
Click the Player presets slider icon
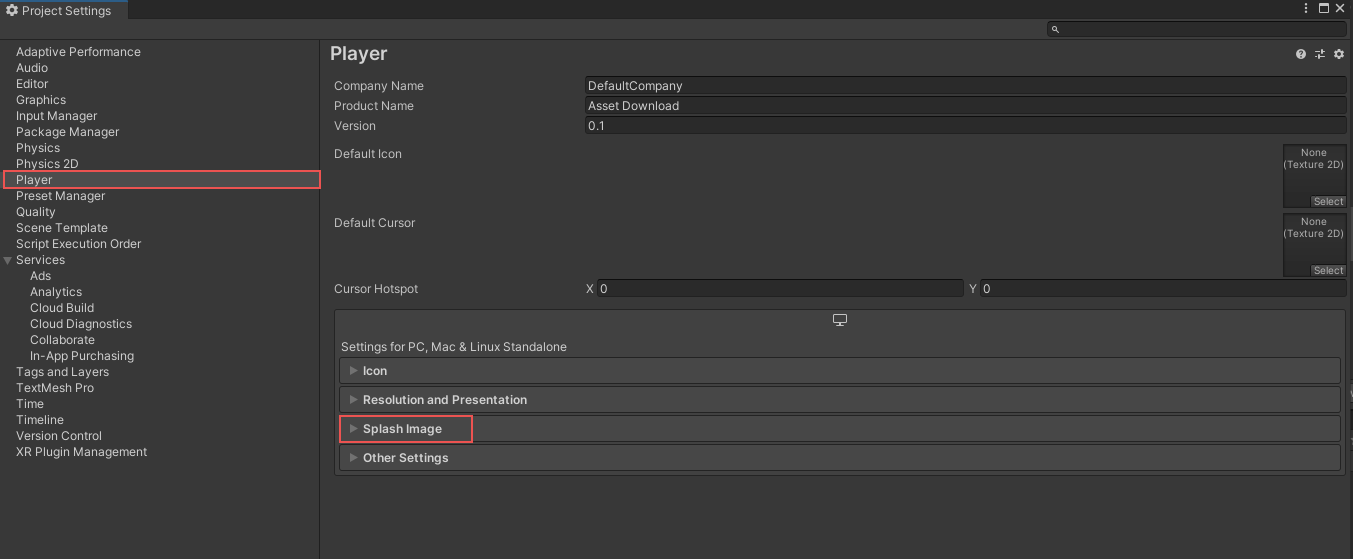point(1320,54)
